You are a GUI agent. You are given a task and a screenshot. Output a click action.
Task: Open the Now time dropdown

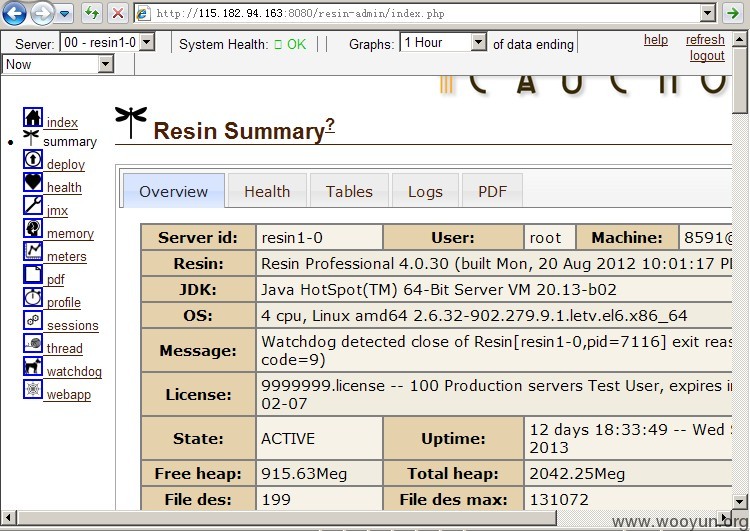point(58,64)
